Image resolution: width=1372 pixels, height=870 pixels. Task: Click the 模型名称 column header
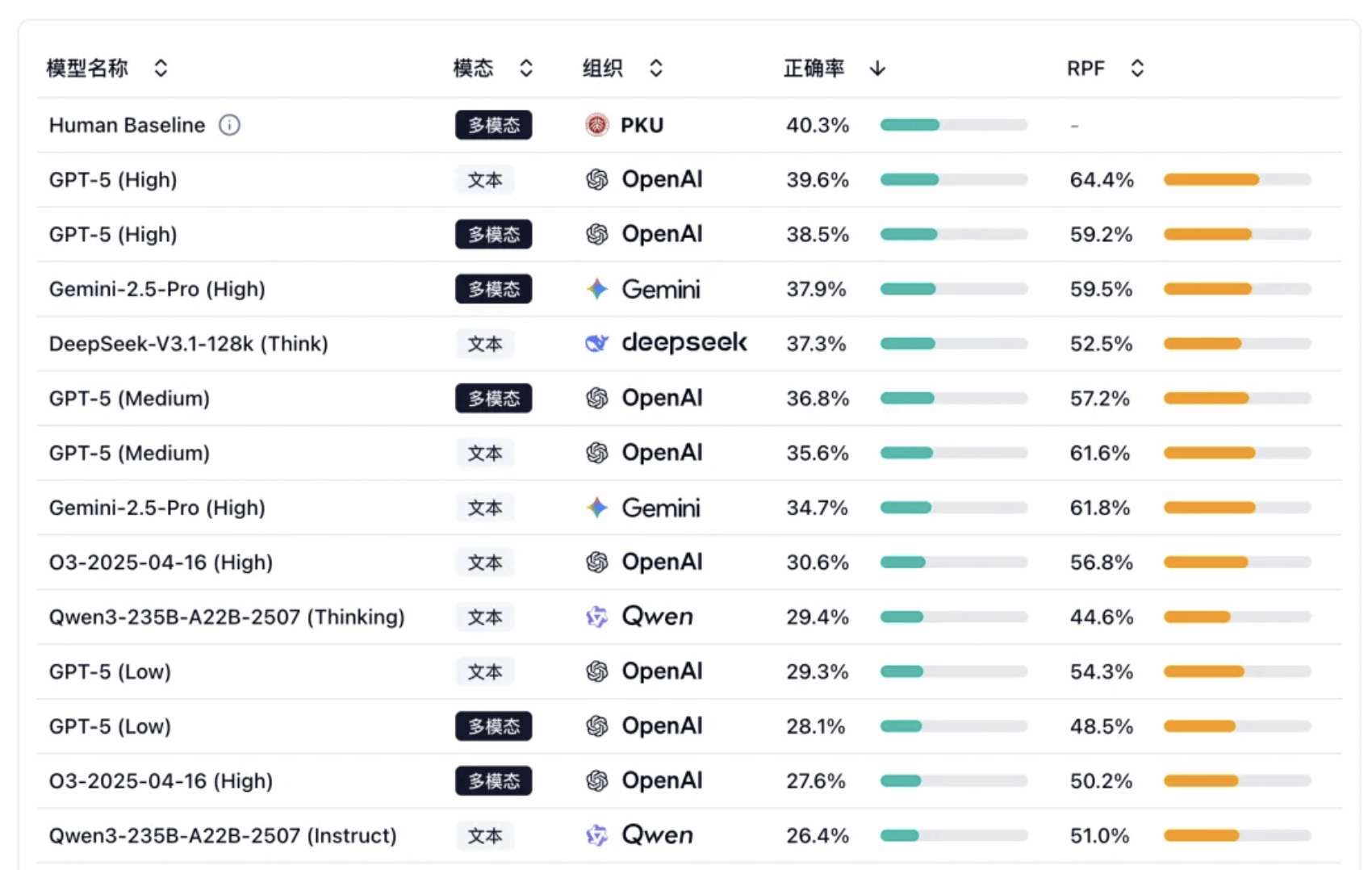(x=87, y=69)
